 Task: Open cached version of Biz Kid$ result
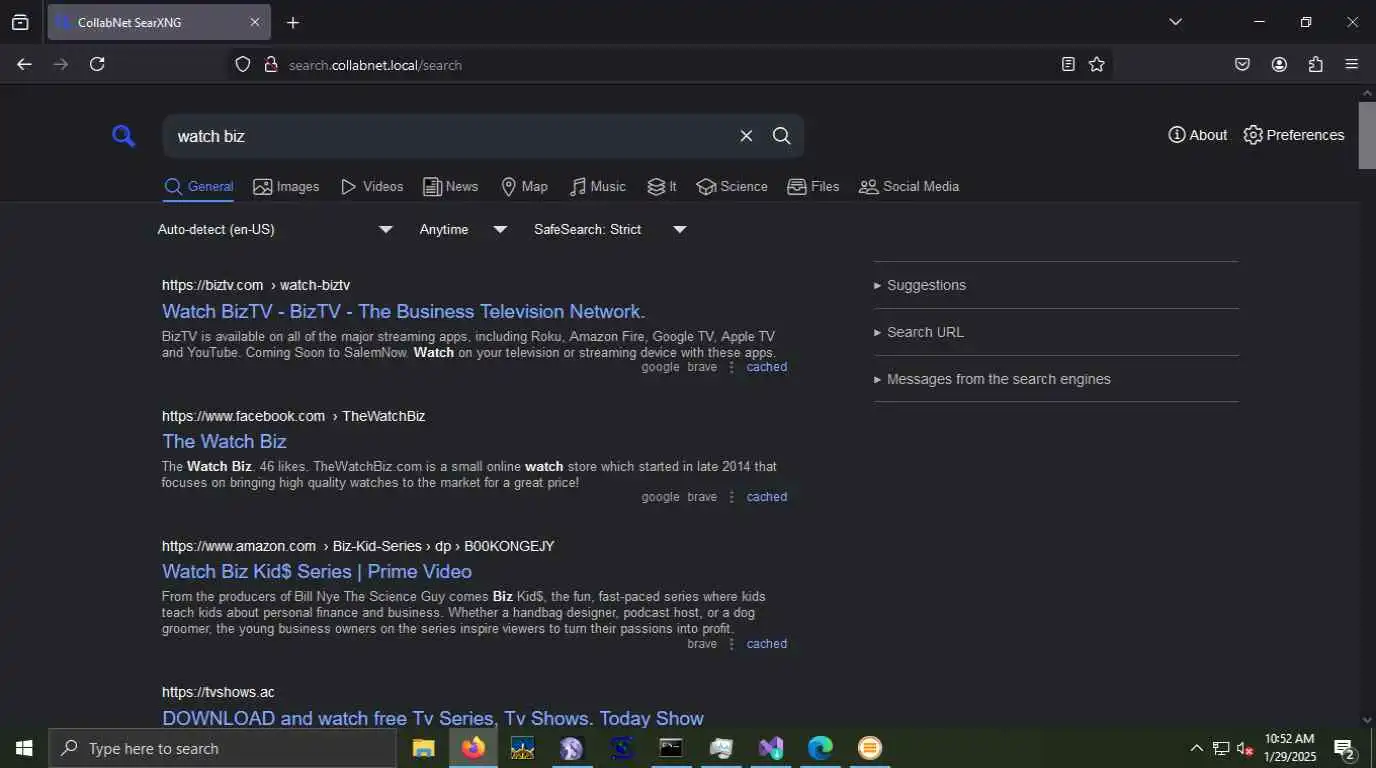[767, 644]
